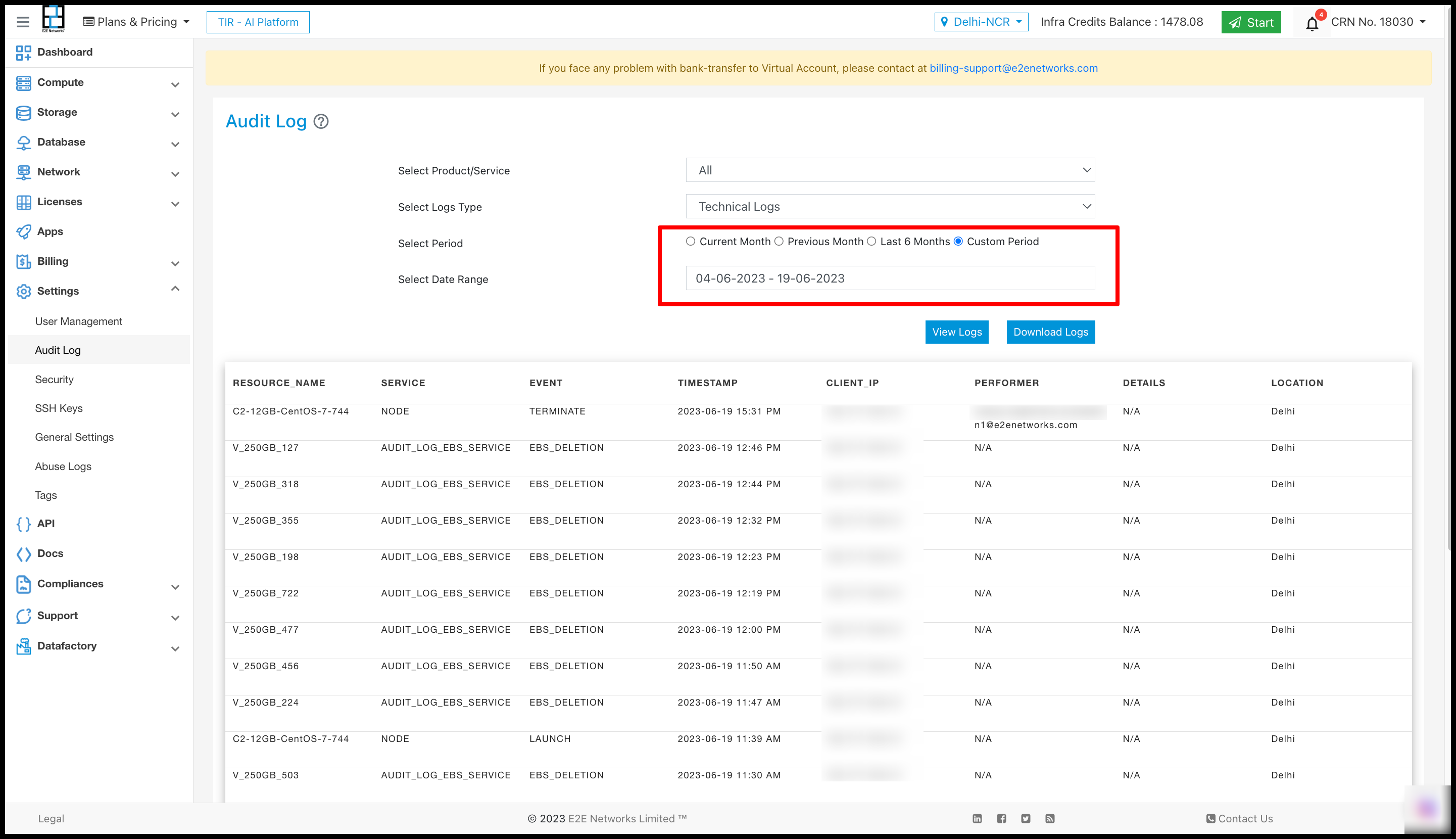This screenshot has height=839, width=1456.
Task: Click the Network icon in sidebar
Action: pyautogui.click(x=24, y=172)
